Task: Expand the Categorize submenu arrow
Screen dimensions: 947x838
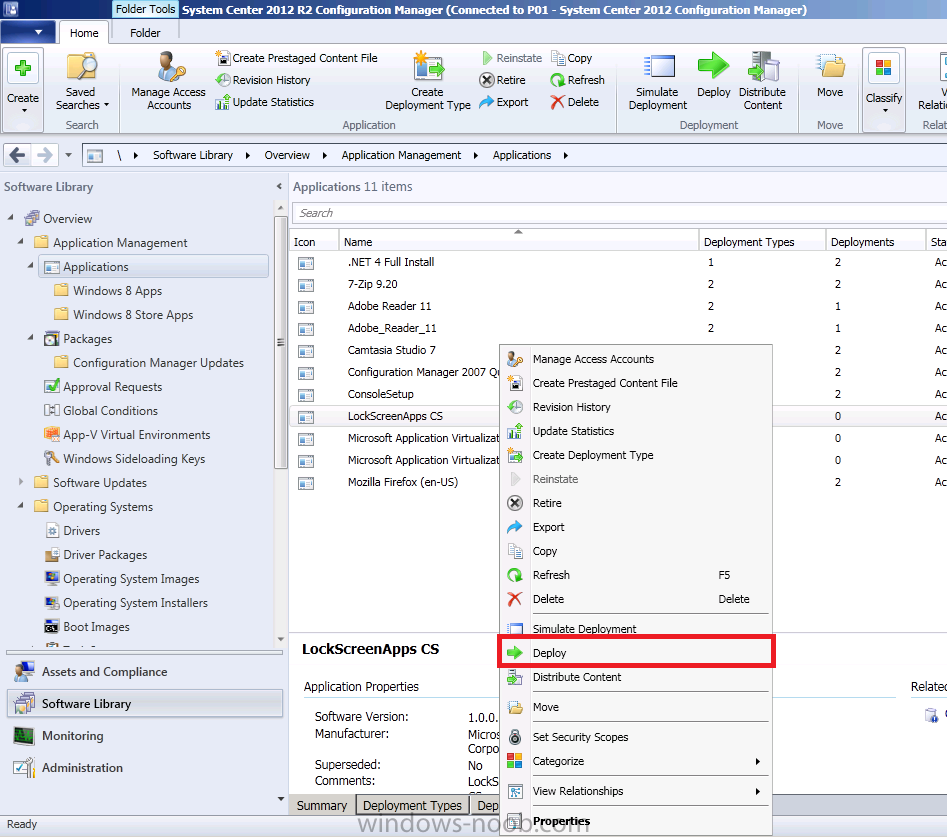Action: pyautogui.click(x=757, y=761)
